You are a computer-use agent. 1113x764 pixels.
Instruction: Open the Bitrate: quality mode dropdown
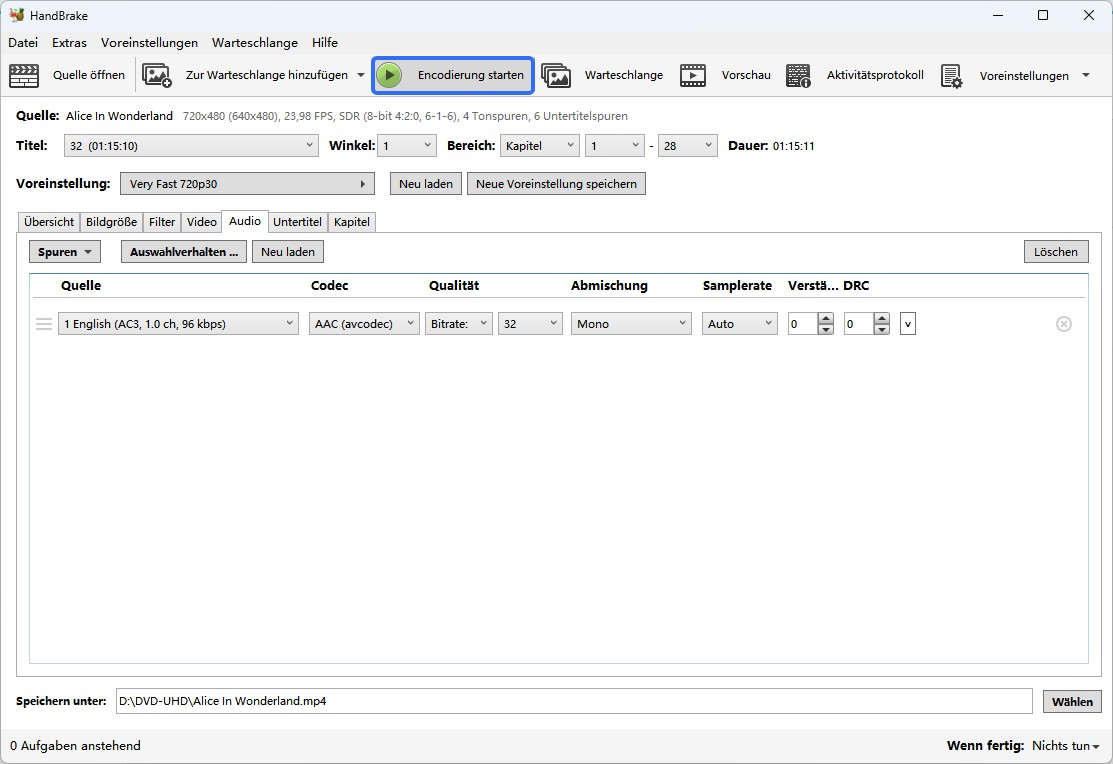(459, 324)
